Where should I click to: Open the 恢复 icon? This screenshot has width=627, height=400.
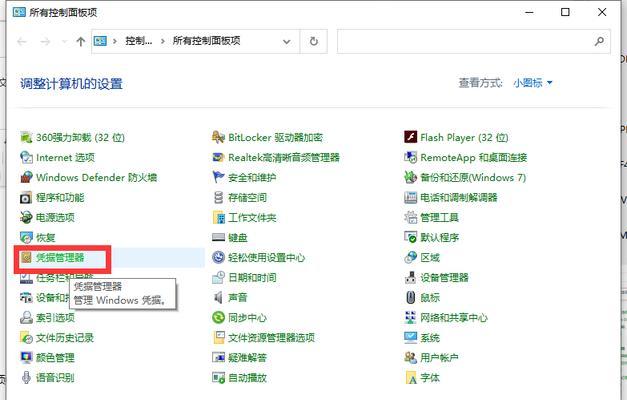click(26, 238)
